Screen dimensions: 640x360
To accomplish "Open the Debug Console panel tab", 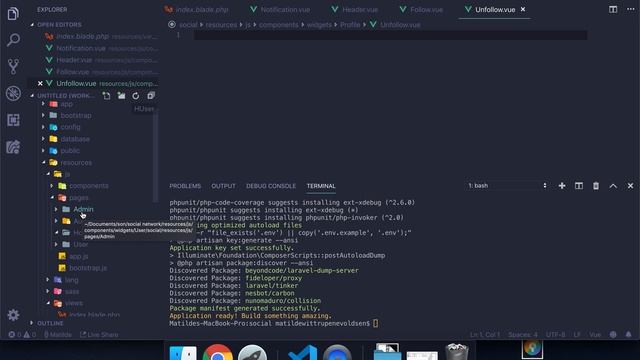I will pos(271,186).
